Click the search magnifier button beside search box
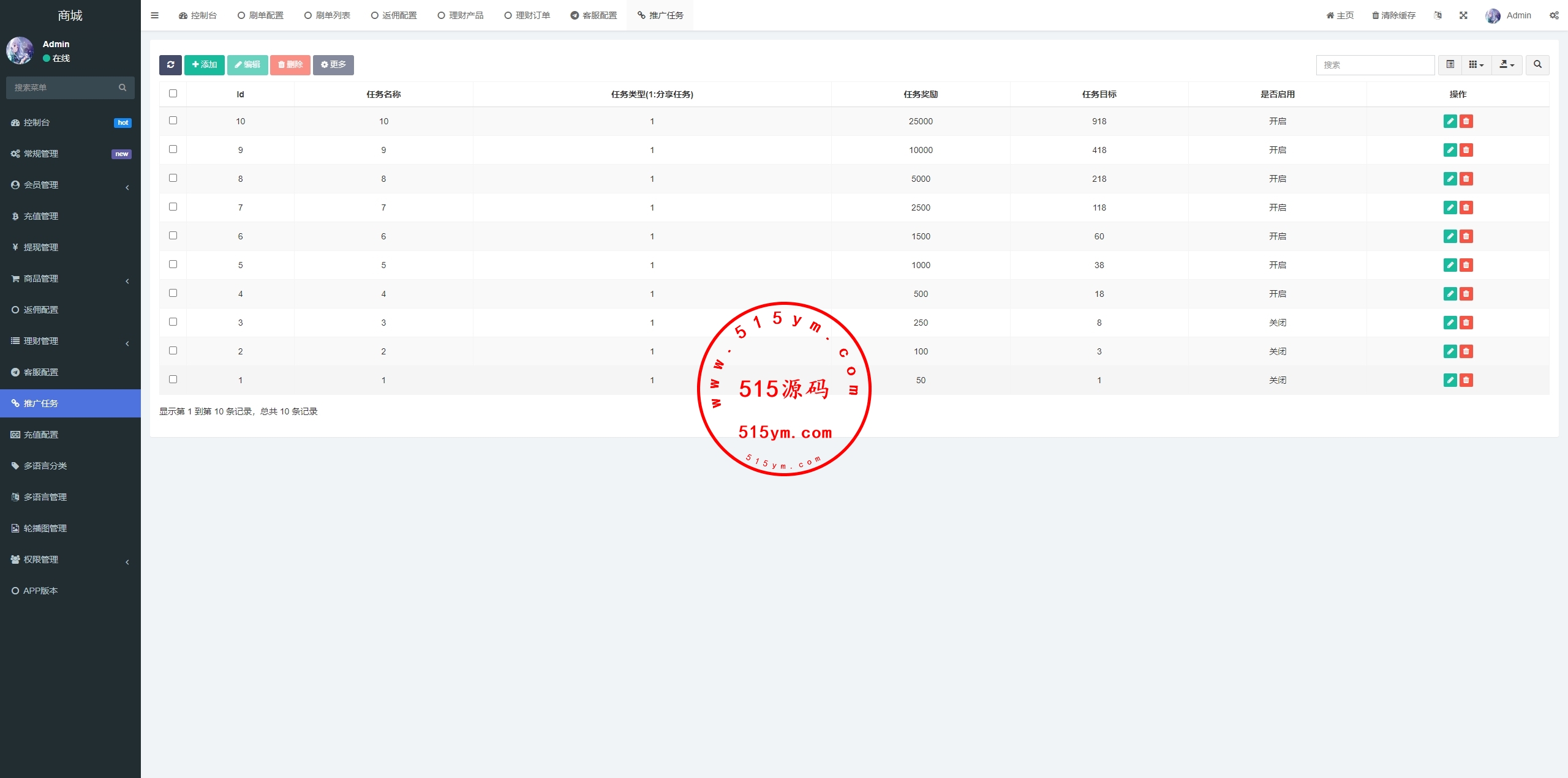Viewport: 1568px width, 778px height. tap(1537, 65)
